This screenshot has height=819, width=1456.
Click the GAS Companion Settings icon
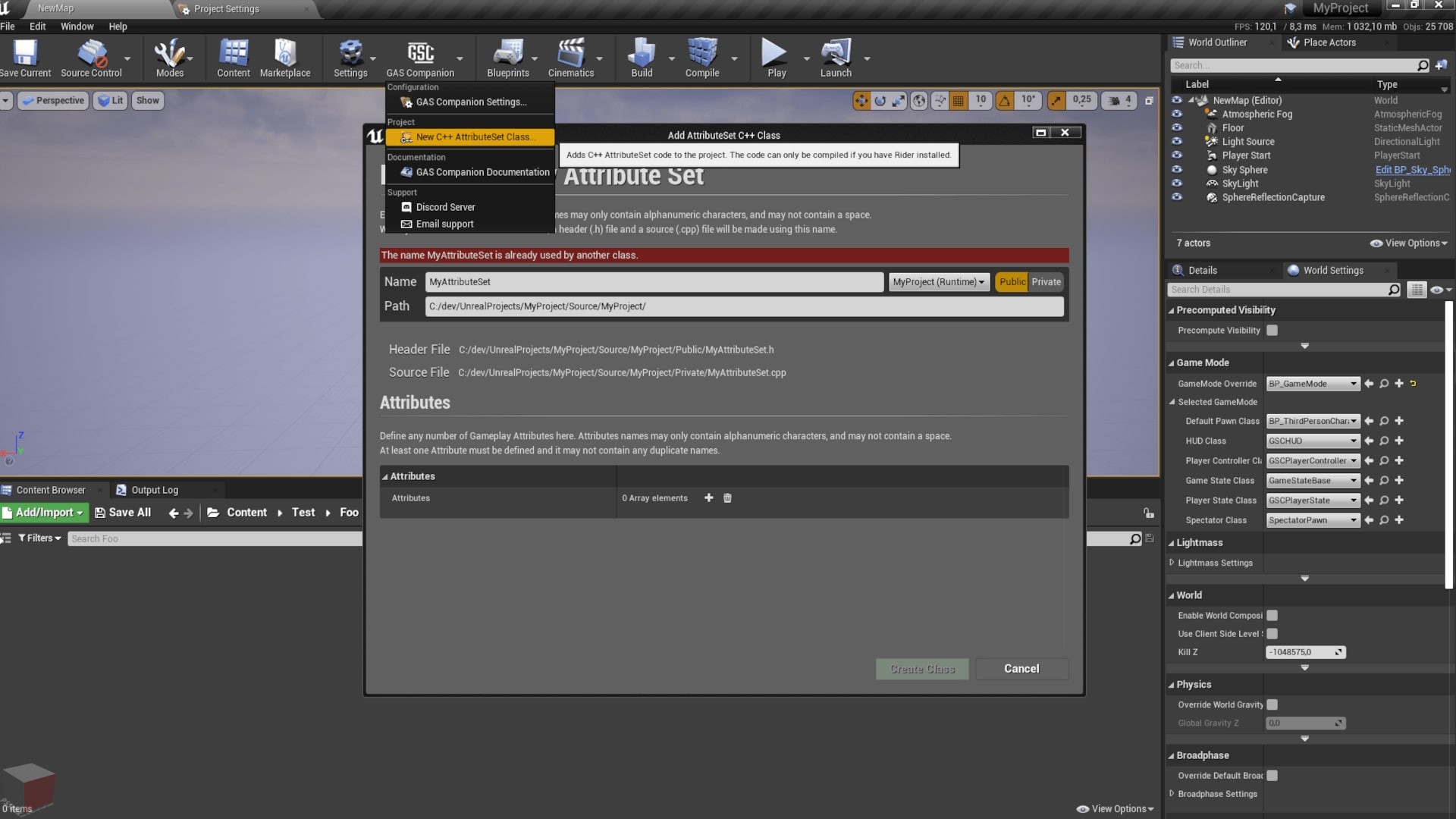pos(407,102)
